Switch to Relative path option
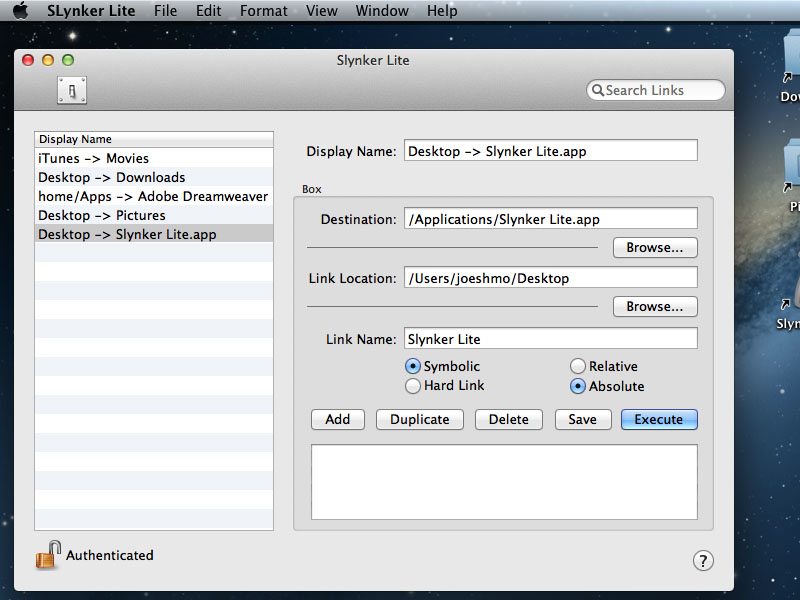This screenshot has width=800, height=600. [578, 366]
